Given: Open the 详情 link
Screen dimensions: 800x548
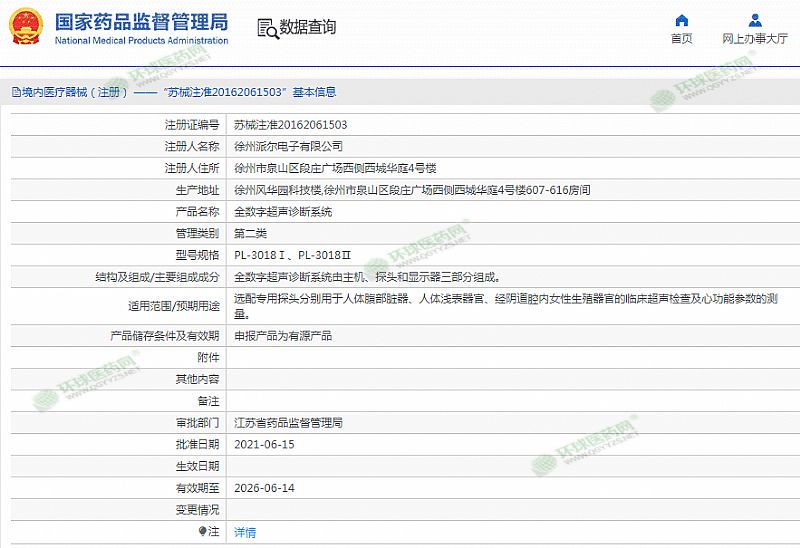Looking at the screenshot, I should (245, 532).
